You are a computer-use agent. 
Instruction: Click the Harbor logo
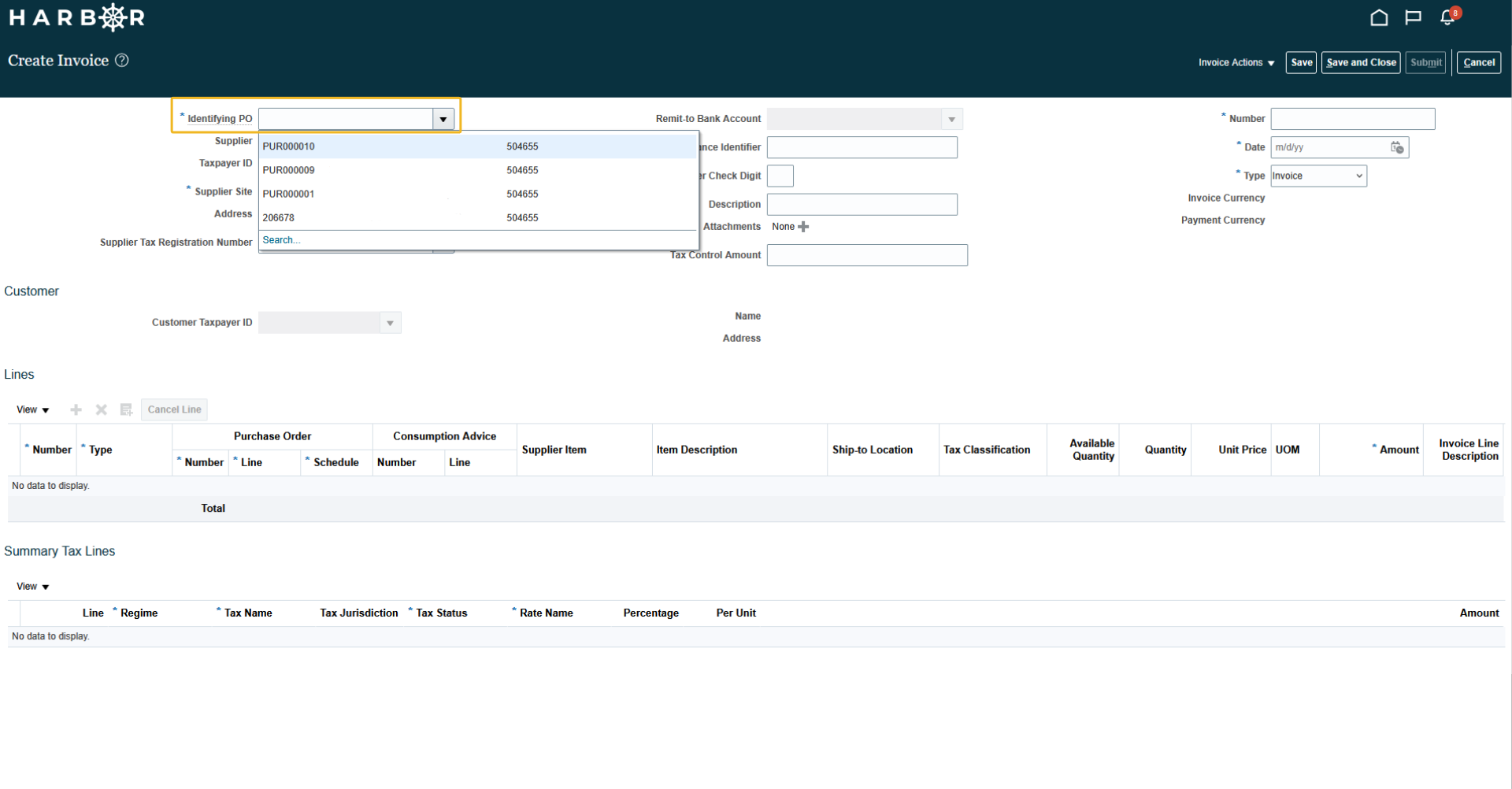click(76, 17)
